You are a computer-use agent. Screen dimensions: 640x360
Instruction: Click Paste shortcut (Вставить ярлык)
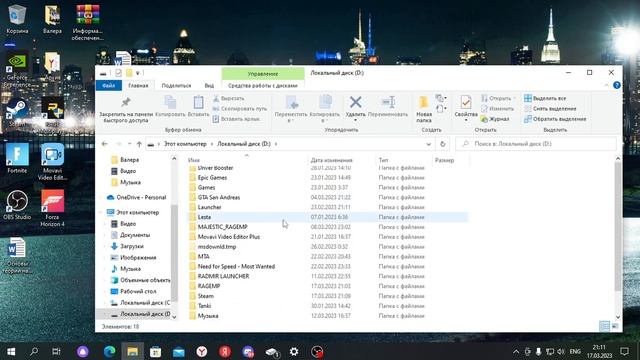(x=236, y=119)
